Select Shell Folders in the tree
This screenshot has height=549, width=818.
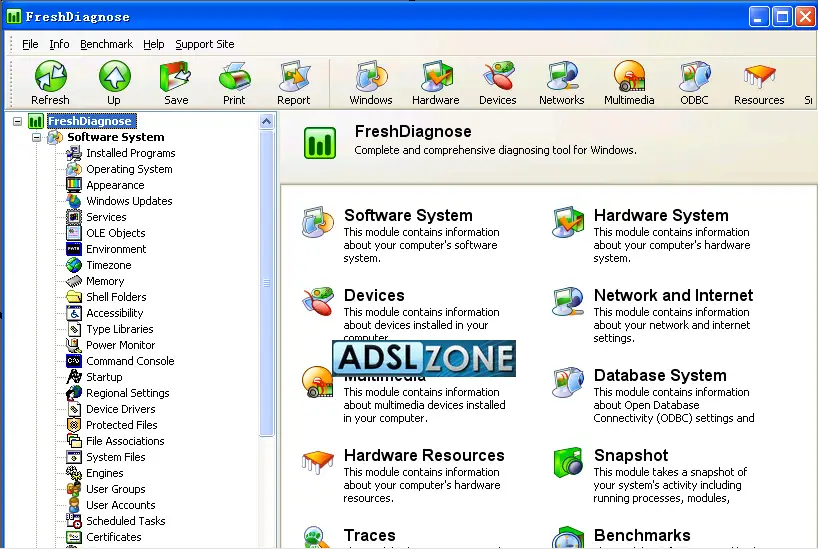coord(116,297)
